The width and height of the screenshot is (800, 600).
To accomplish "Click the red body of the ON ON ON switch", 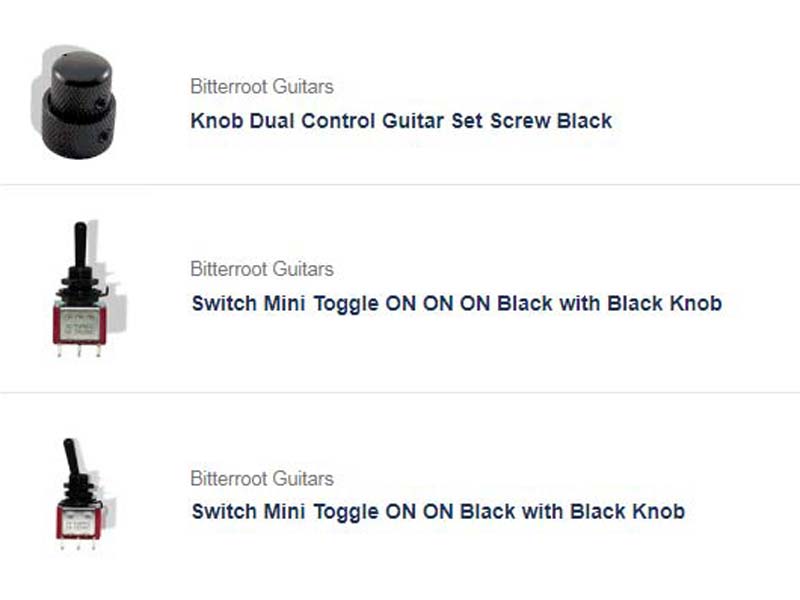I will point(80,325).
